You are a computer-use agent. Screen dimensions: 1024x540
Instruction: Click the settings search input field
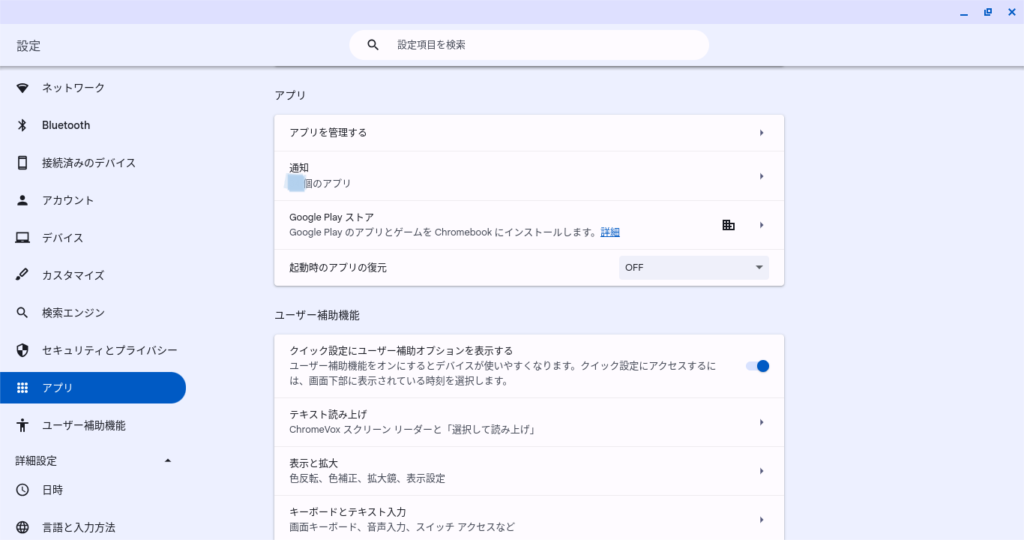(x=540, y=45)
